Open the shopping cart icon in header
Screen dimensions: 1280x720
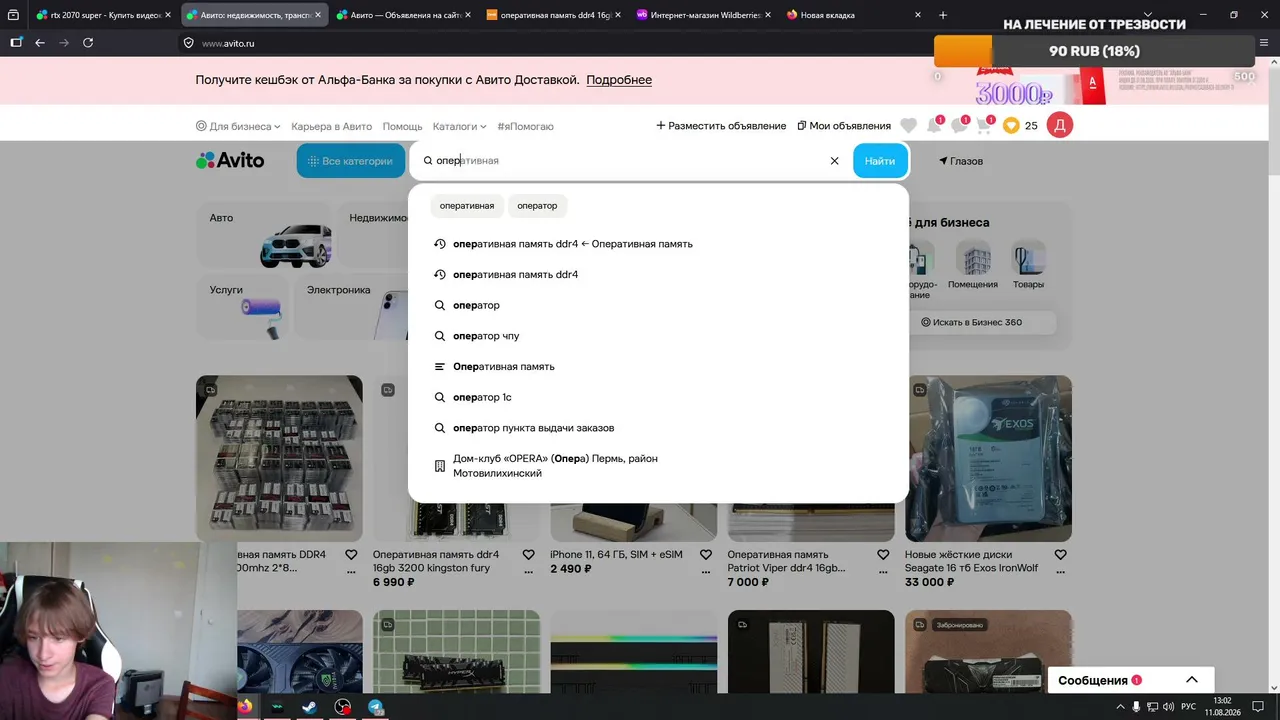tap(984, 126)
